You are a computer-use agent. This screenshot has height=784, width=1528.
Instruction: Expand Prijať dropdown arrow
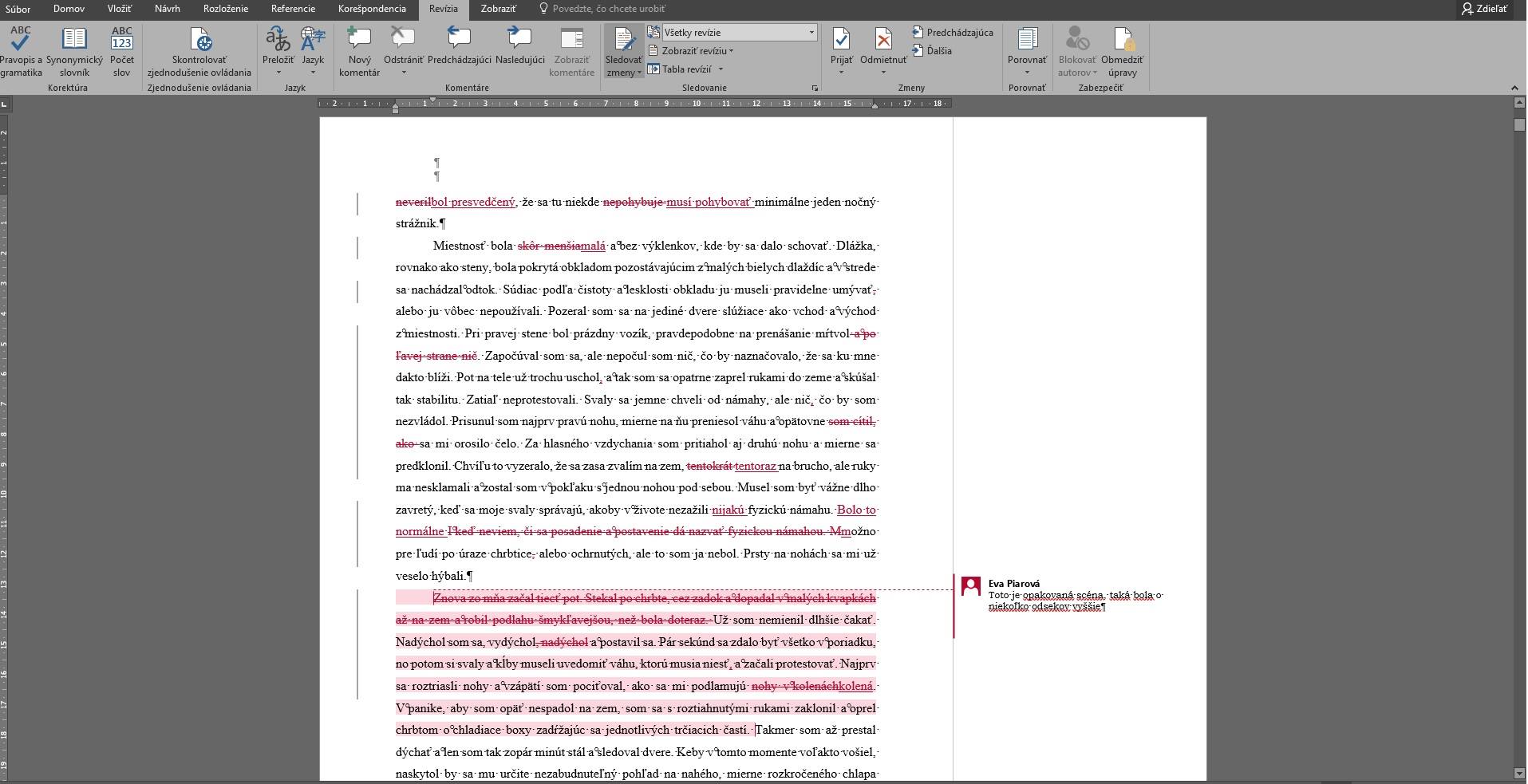(841, 73)
